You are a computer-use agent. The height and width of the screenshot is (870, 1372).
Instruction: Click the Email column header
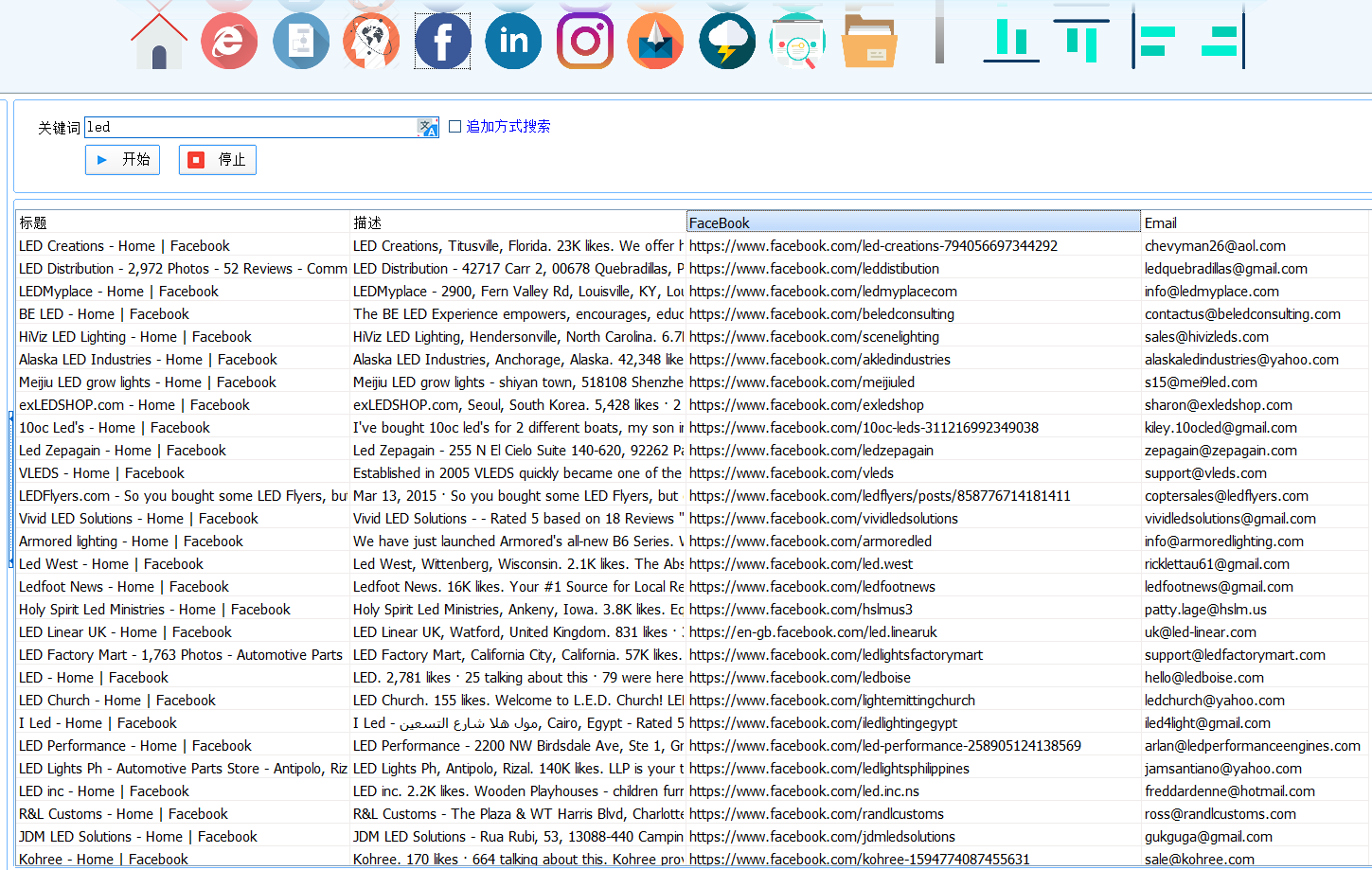[1255, 222]
